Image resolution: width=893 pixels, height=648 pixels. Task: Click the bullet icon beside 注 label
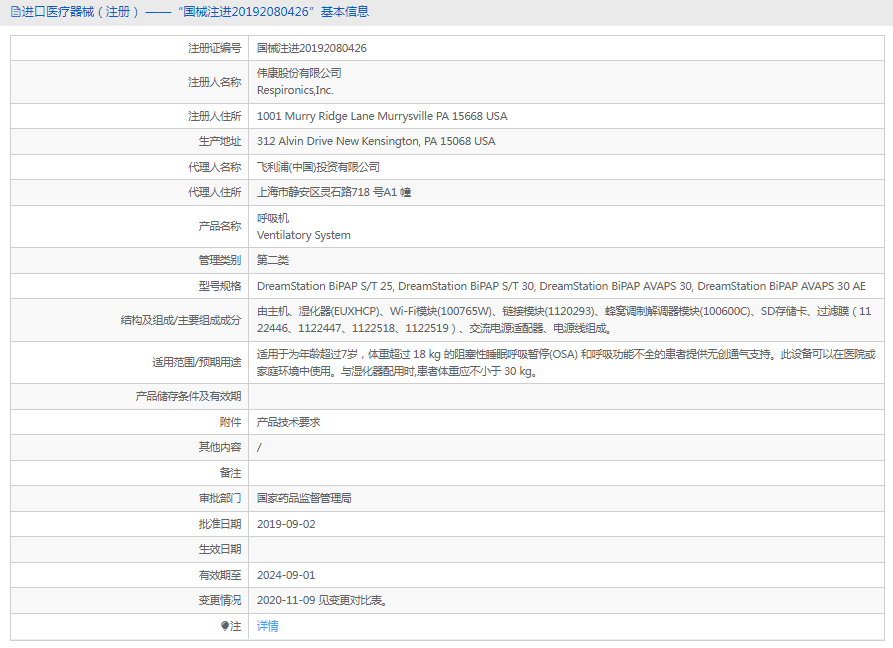(x=225, y=626)
